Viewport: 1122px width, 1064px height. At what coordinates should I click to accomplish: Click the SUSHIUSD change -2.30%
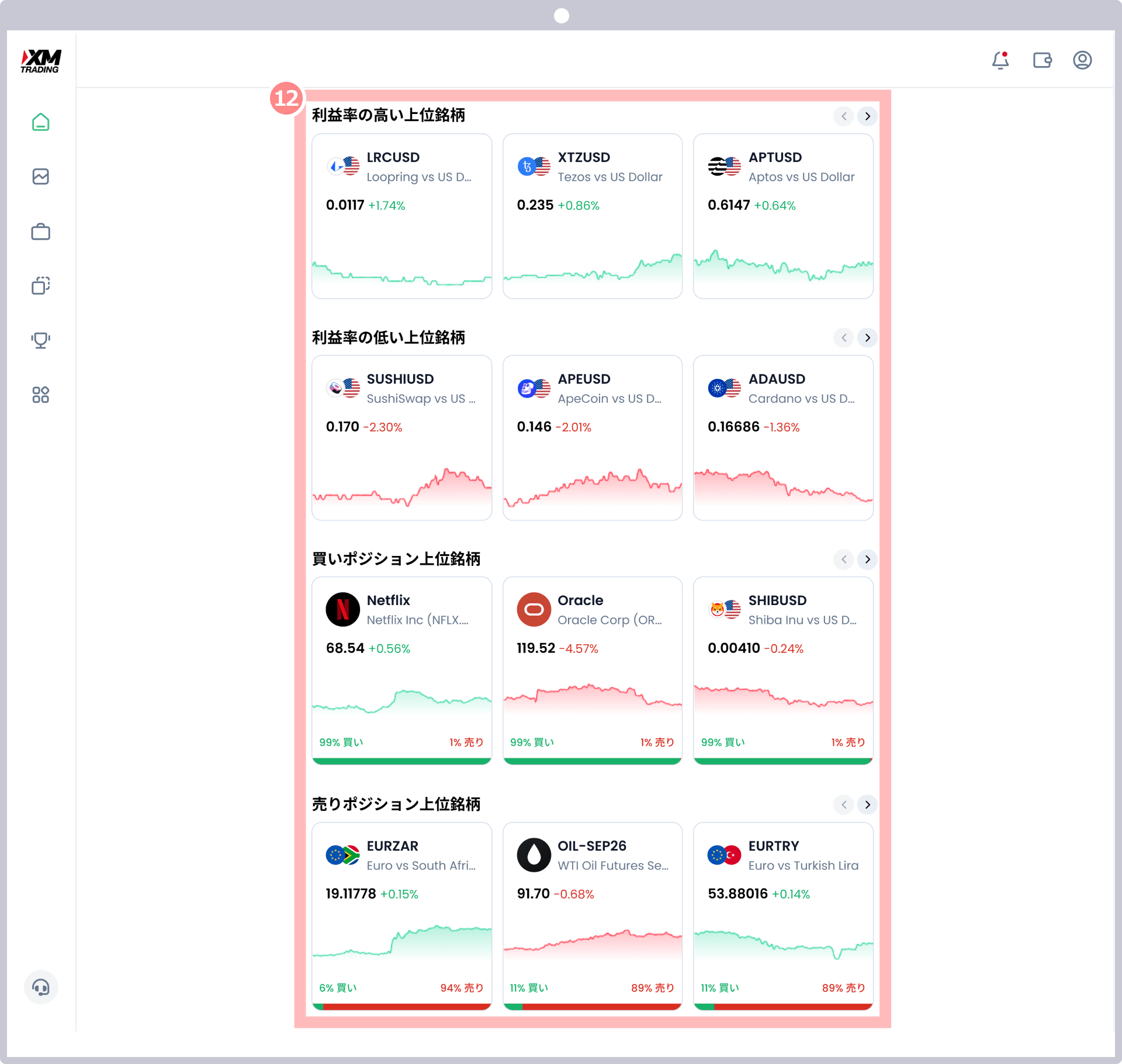coord(383,427)
